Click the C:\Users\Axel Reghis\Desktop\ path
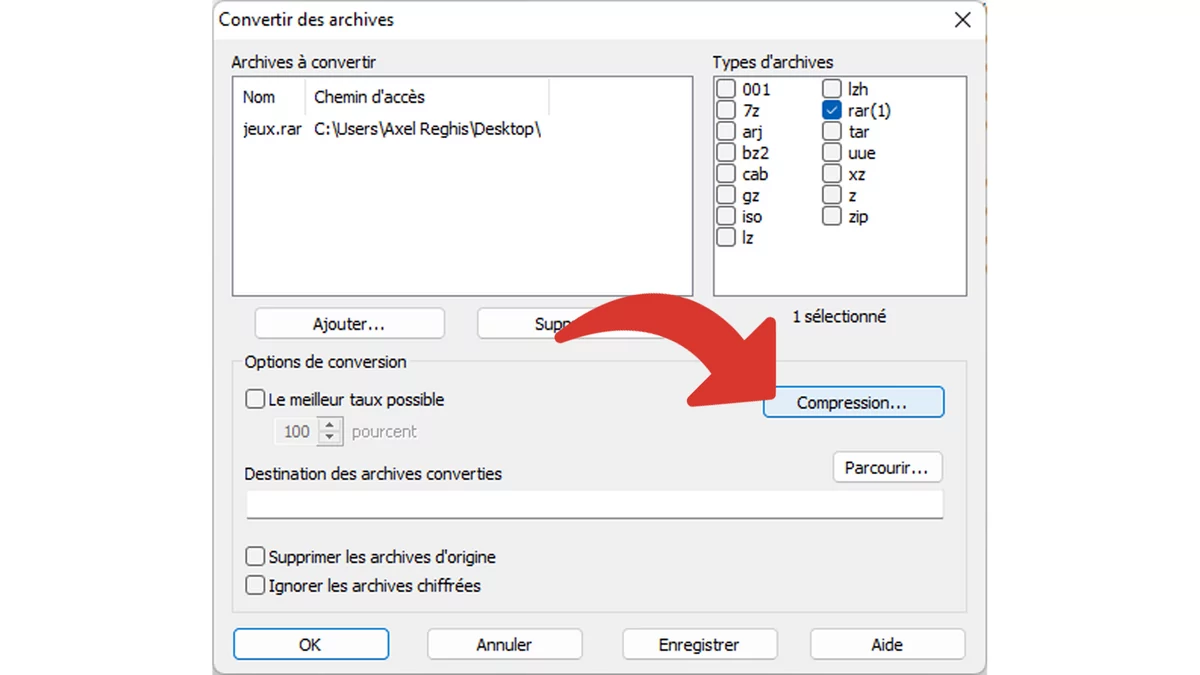The width and height of the screenshot is (1200, 675). tap(427, 129)
